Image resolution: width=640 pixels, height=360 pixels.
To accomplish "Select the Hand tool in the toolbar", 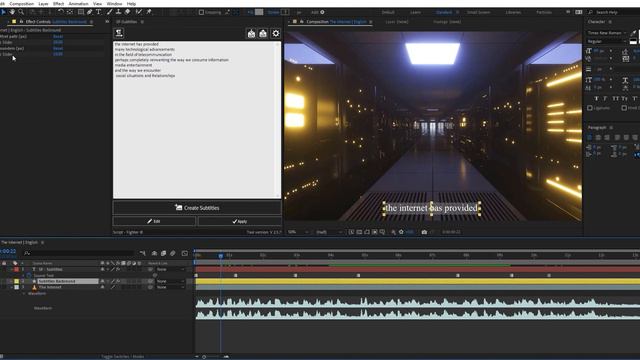I will tap(12, 12).
